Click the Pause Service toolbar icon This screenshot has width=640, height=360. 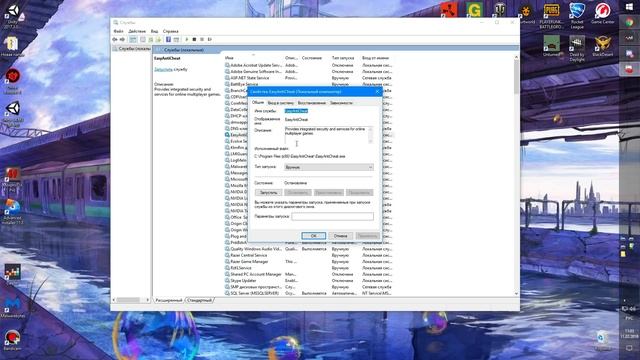coord(202,40)
